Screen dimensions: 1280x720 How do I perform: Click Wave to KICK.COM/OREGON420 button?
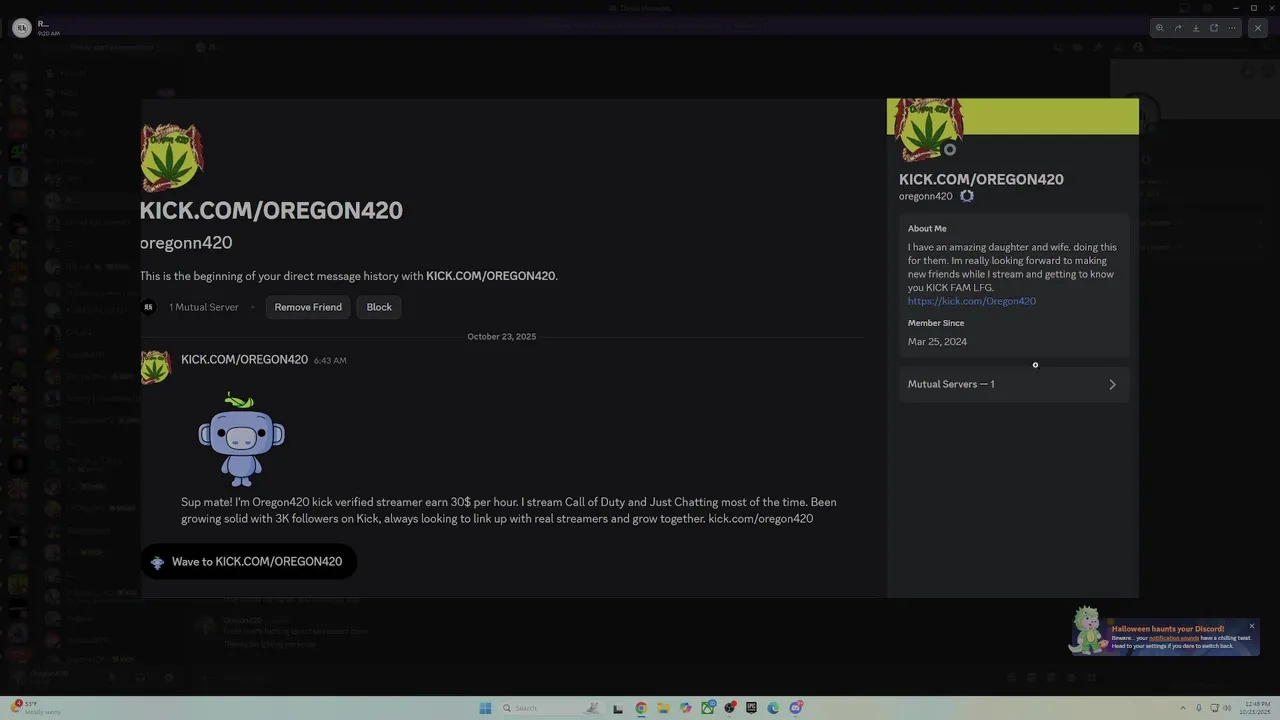(x=248, y=562)
